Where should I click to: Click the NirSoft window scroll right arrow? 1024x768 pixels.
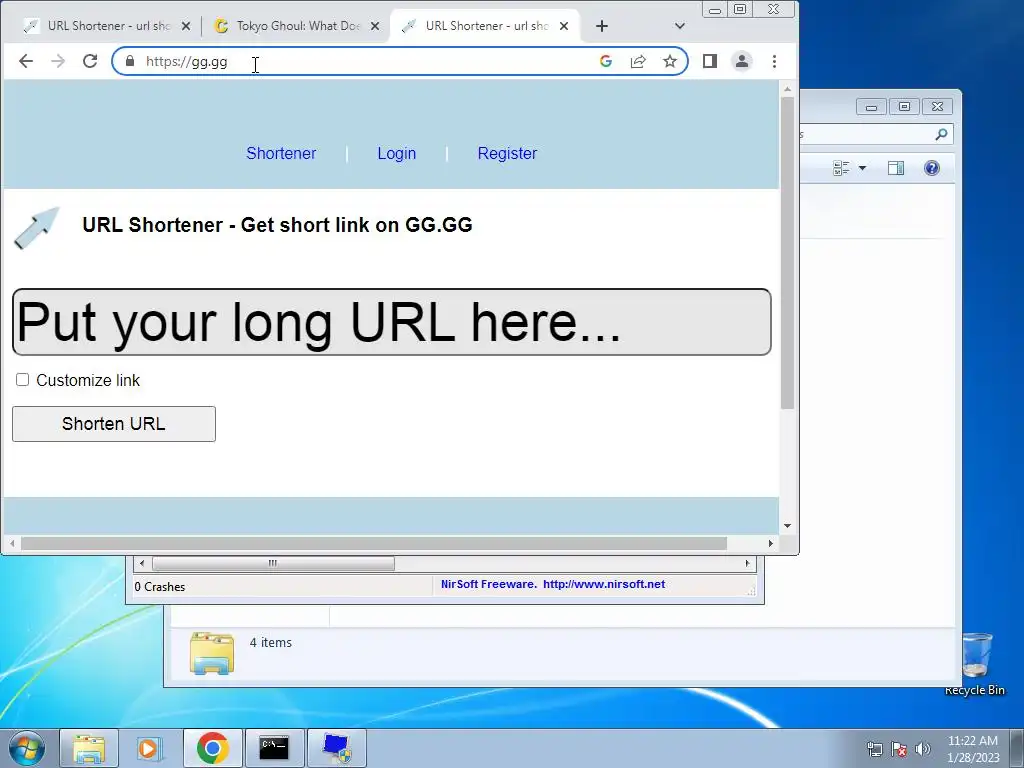point(748,563)
